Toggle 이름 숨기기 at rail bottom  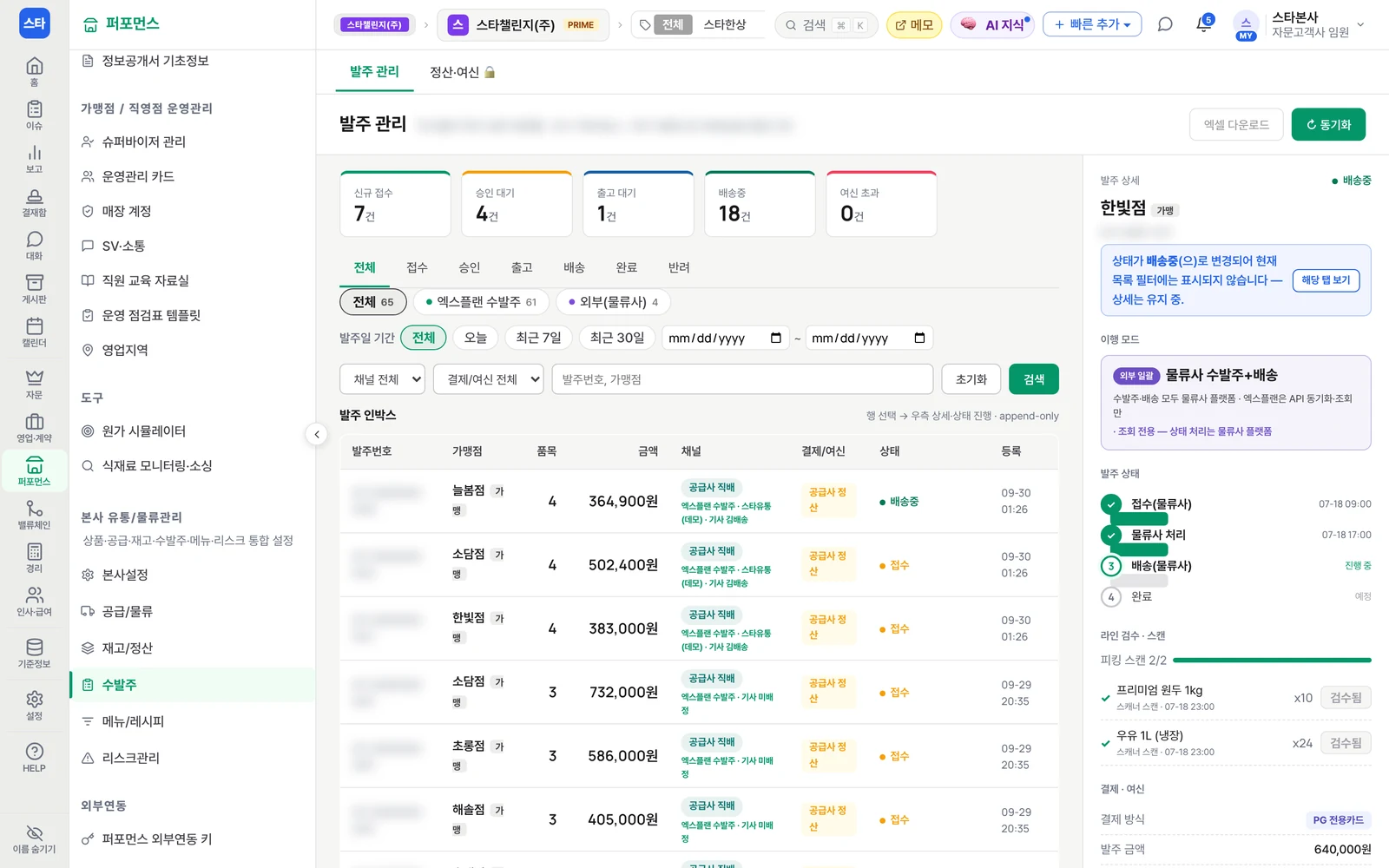pos(34,839)
